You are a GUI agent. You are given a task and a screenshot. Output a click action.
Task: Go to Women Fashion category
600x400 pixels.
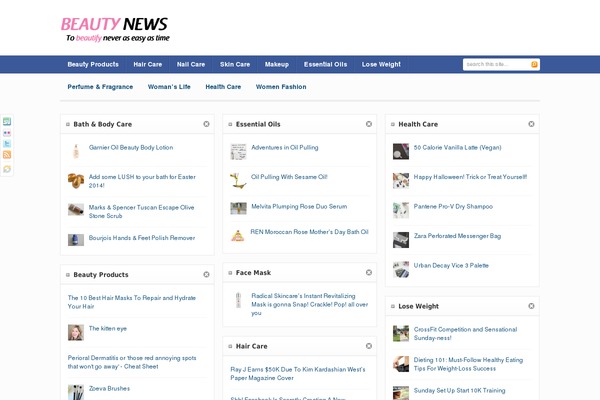(281, 87)
